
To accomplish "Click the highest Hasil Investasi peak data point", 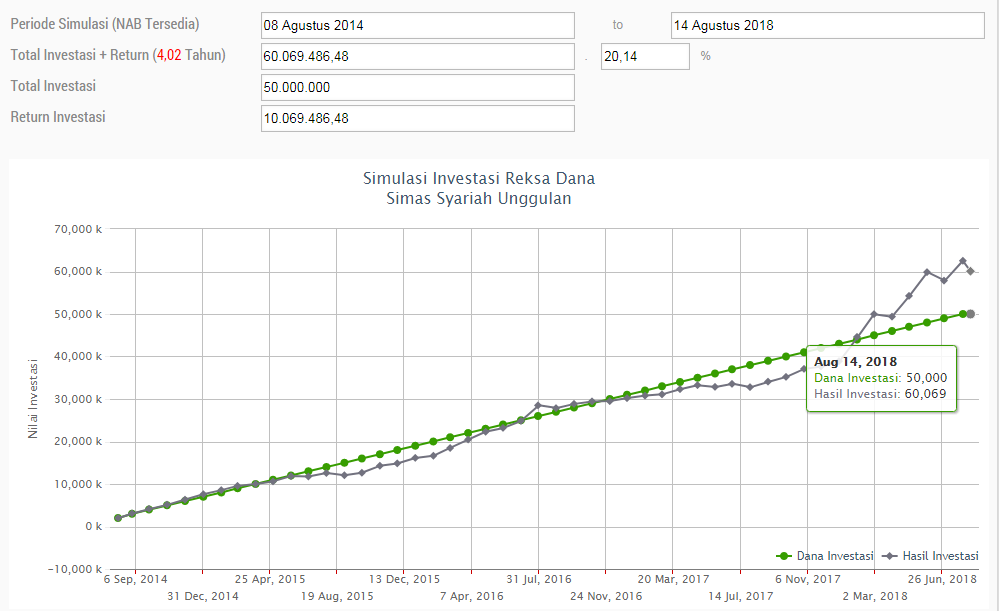I will coord(962,261).
